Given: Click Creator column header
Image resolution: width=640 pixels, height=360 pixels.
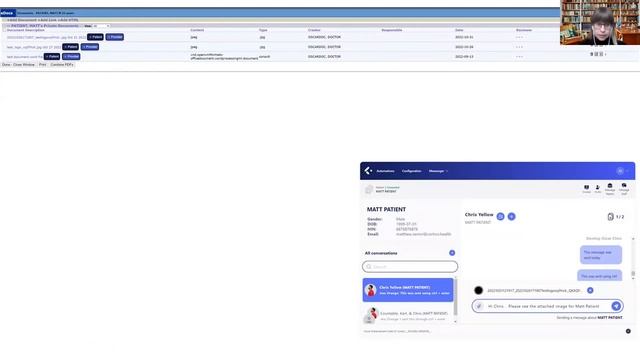Looking at the screenshot, I should [314, 30].
